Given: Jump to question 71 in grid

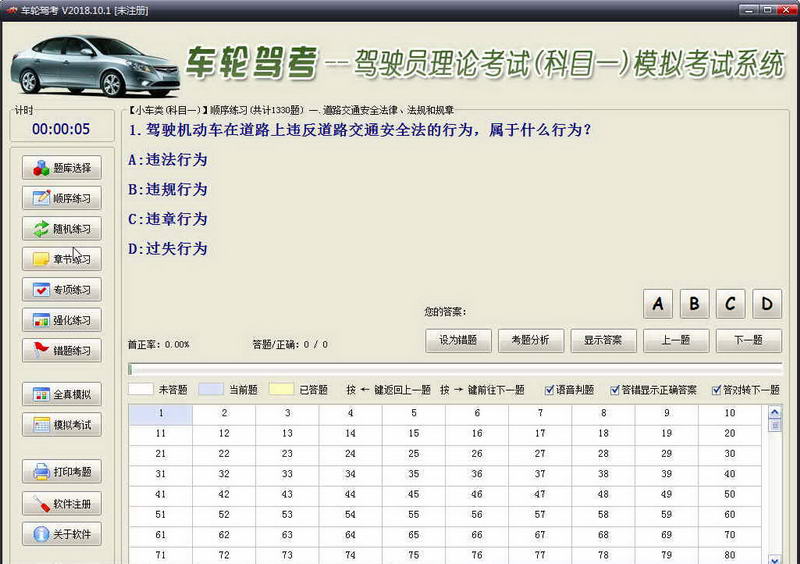Looking at the screenshot, I should pyautogui.click(x=161, y=555).
